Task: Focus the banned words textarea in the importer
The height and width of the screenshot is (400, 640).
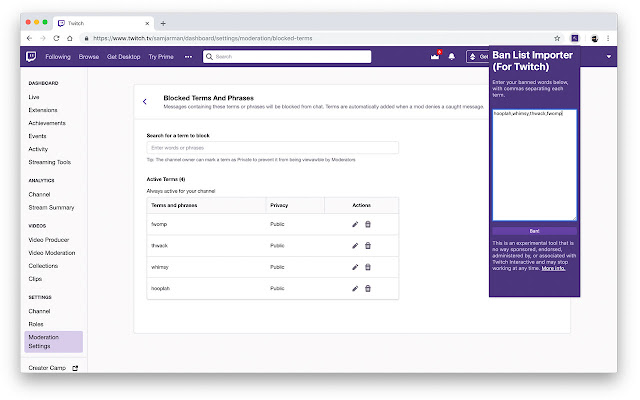Action: point(534,165)
